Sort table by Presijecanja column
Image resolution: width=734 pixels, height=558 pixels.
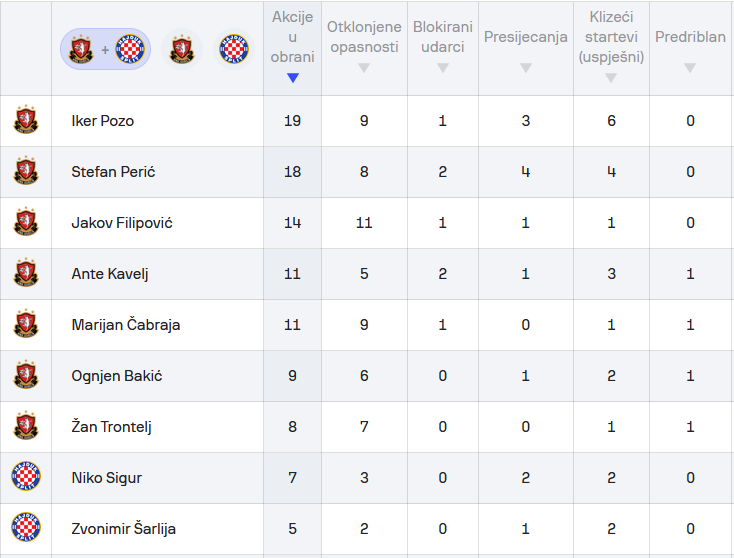525,48
